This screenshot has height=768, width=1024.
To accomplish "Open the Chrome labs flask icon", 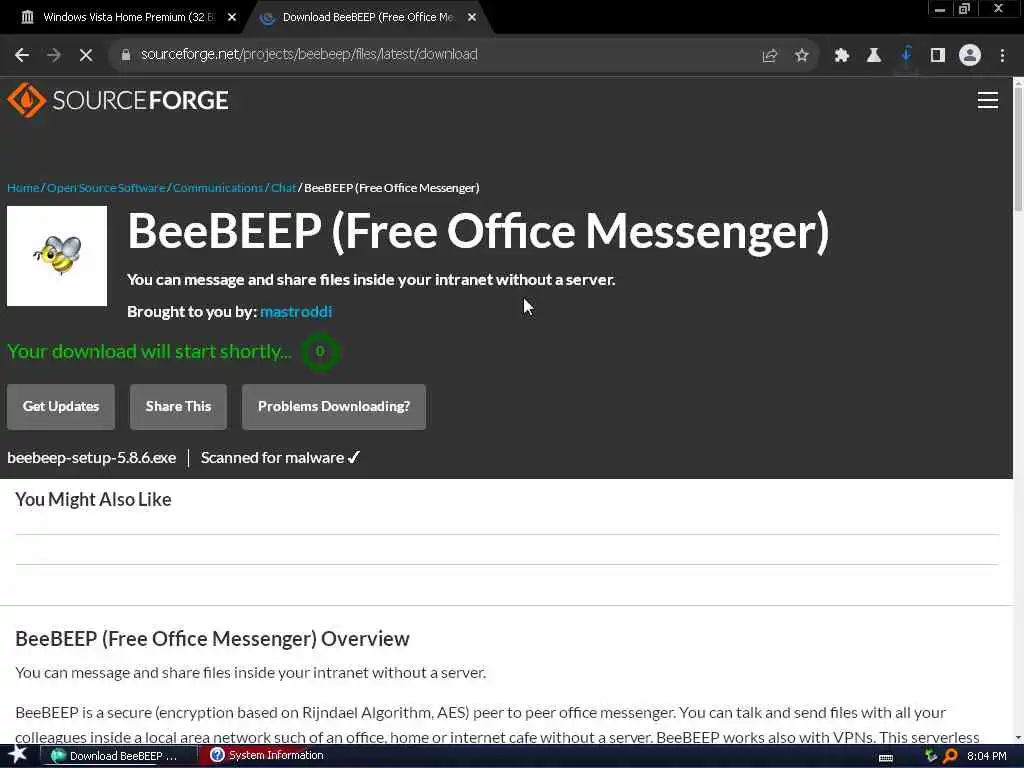I will pyautogui.click(x=874, y=56).
